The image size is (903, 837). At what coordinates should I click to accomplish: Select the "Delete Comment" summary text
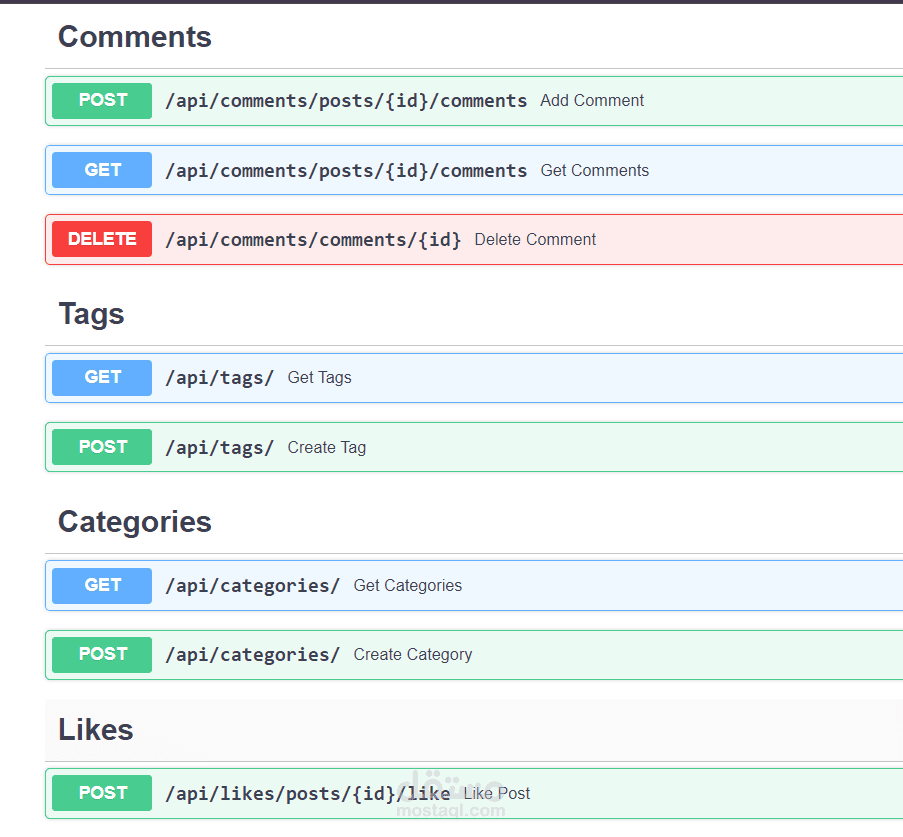(535, 240)
